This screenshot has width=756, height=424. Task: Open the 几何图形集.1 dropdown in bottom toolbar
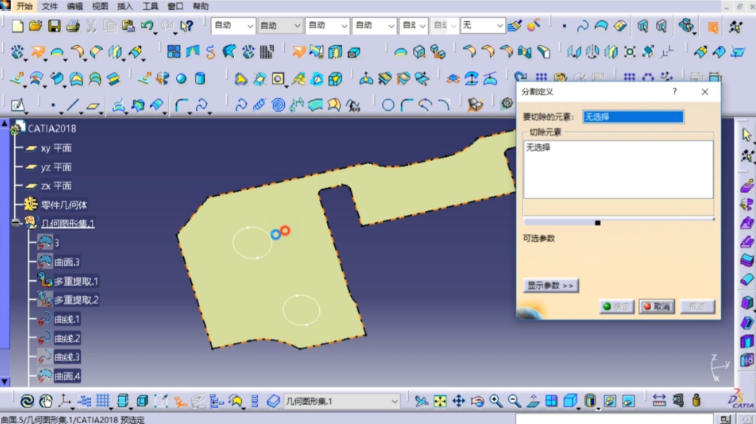(x=341, y=401)
